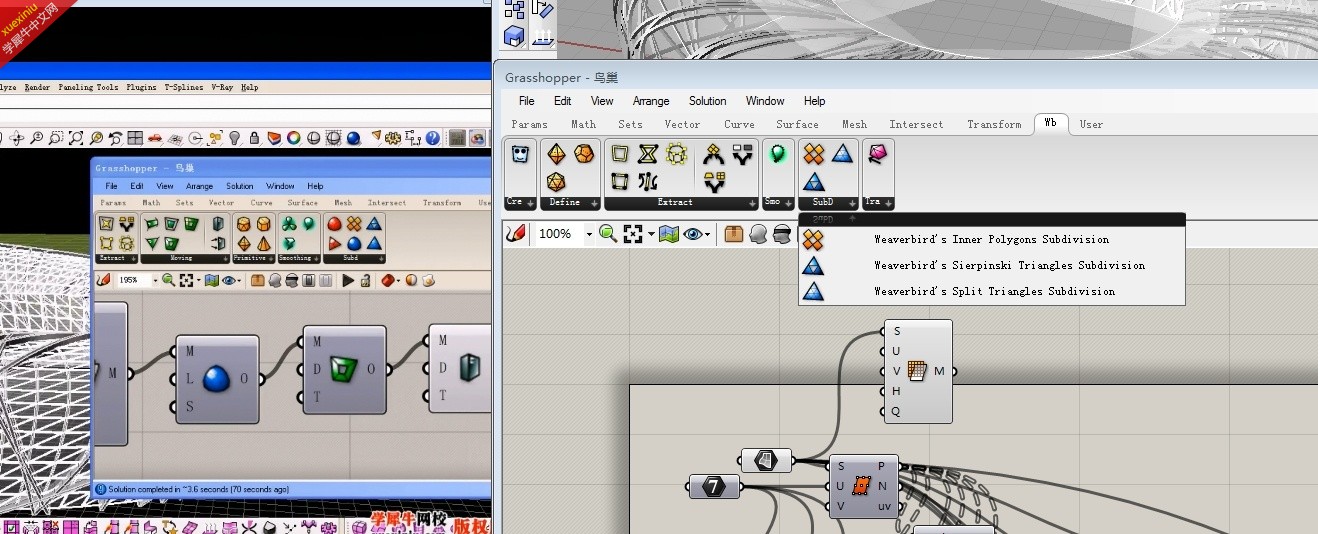Select Weaverbird's Inner Polygons Subdivision entry
Viewport: 1318px width, 534px height.
point(991,240)
